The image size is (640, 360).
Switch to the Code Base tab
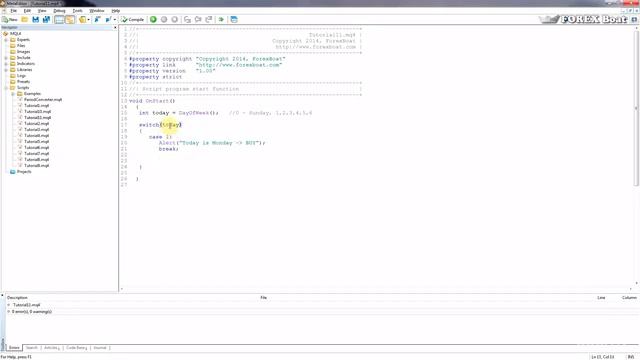[76, 348]
